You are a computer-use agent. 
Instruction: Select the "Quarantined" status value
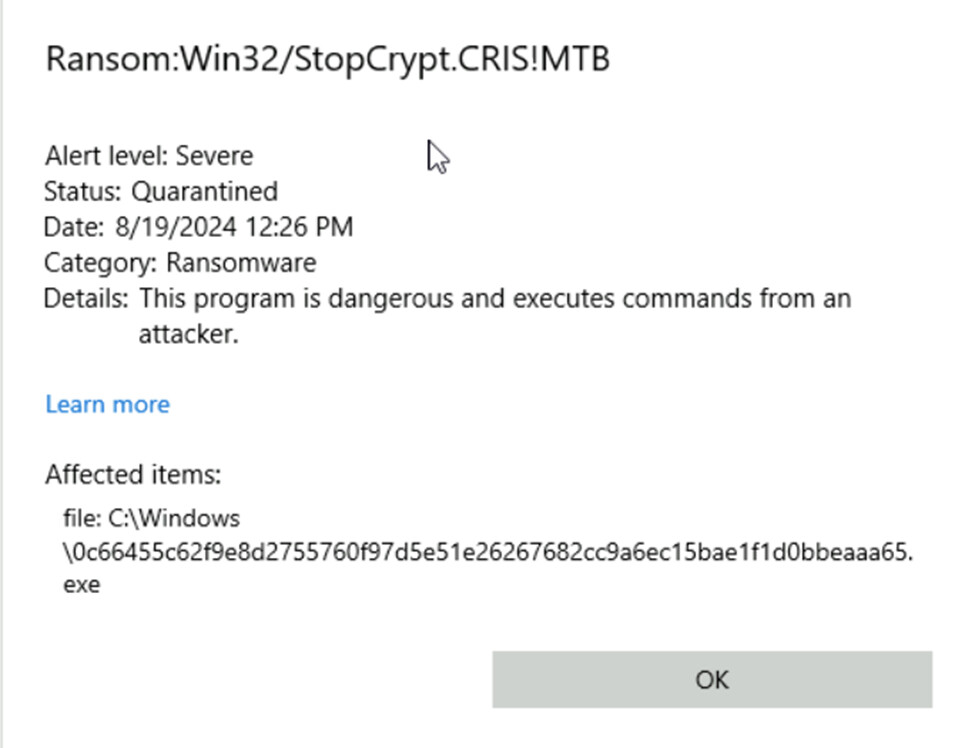[x=205, y=191]
